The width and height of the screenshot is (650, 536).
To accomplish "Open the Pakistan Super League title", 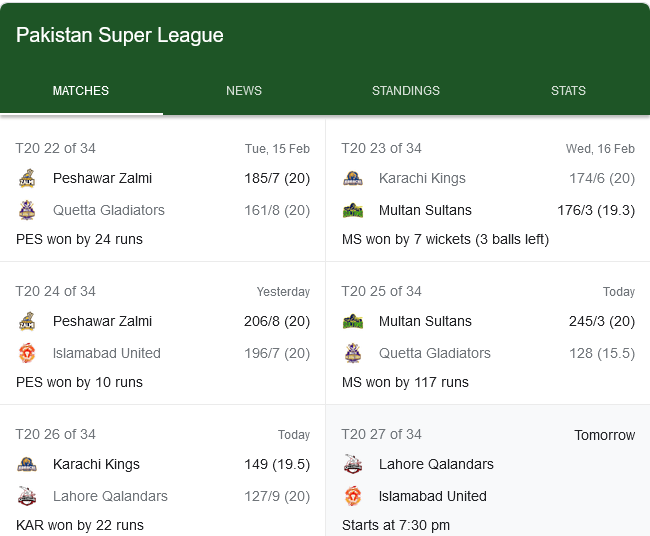I will 120,35.
